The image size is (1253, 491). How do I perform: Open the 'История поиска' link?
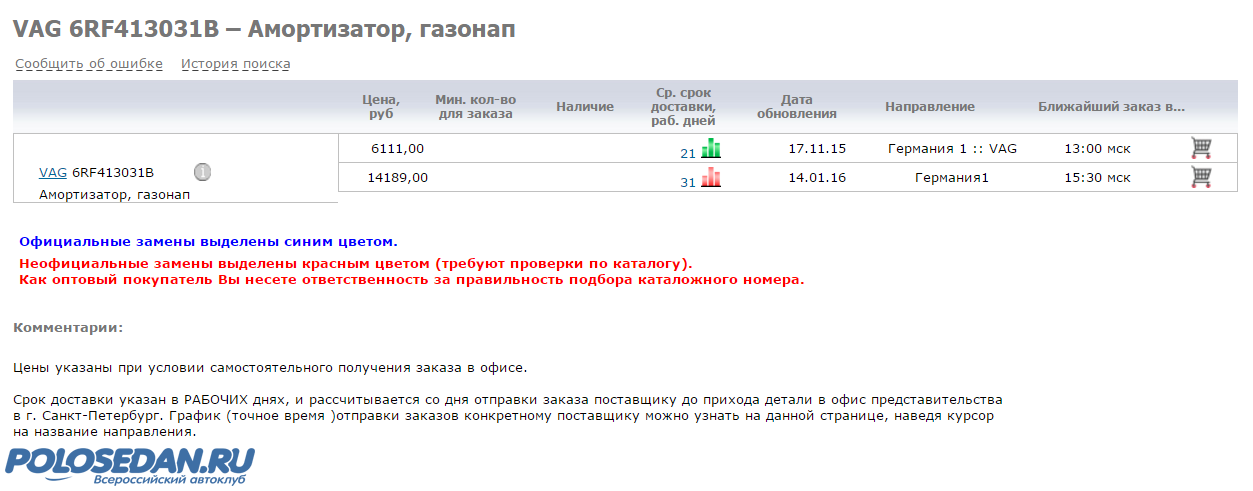point(235,64)
